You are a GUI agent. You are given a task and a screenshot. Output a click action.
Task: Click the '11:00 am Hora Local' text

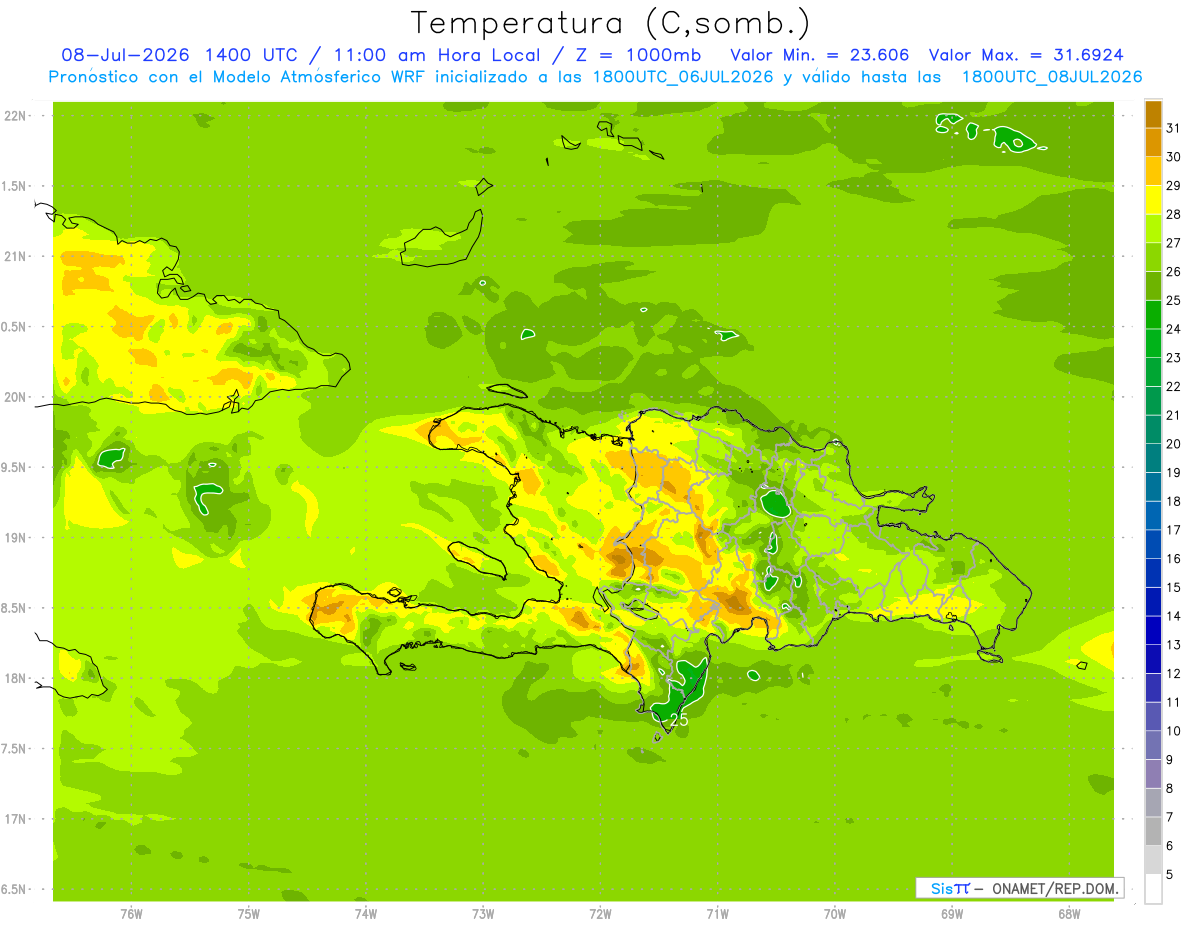[436, 55]
